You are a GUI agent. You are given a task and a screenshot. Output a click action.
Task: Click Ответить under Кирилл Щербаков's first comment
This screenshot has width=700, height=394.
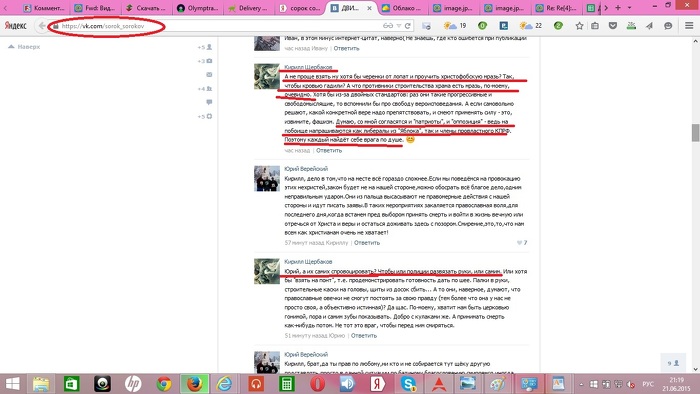tap(329, 151)
